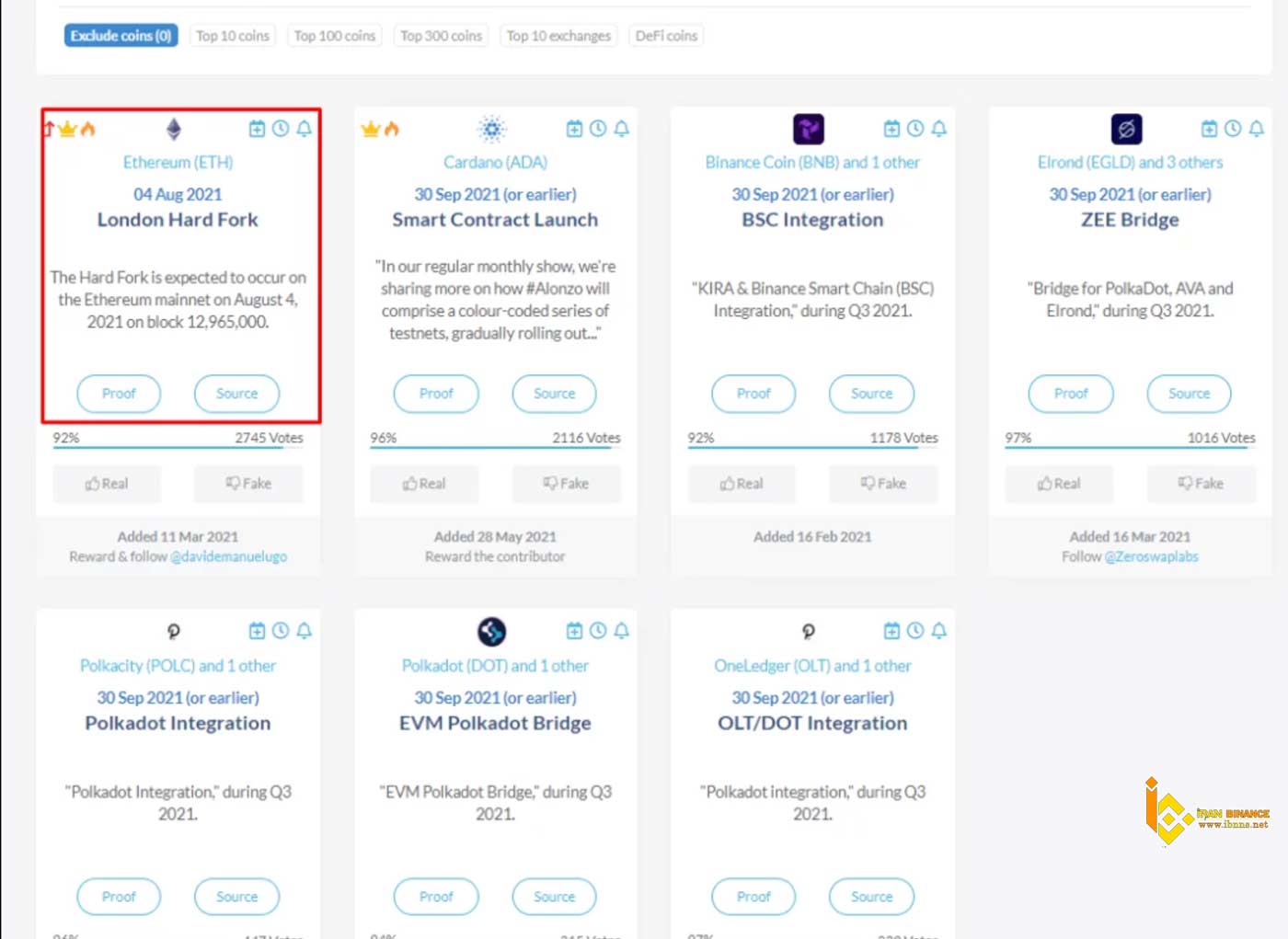Click the Polkadot (DOT) coin logo
Screen dimensions: 1288x939
click(x=491, y=632)
